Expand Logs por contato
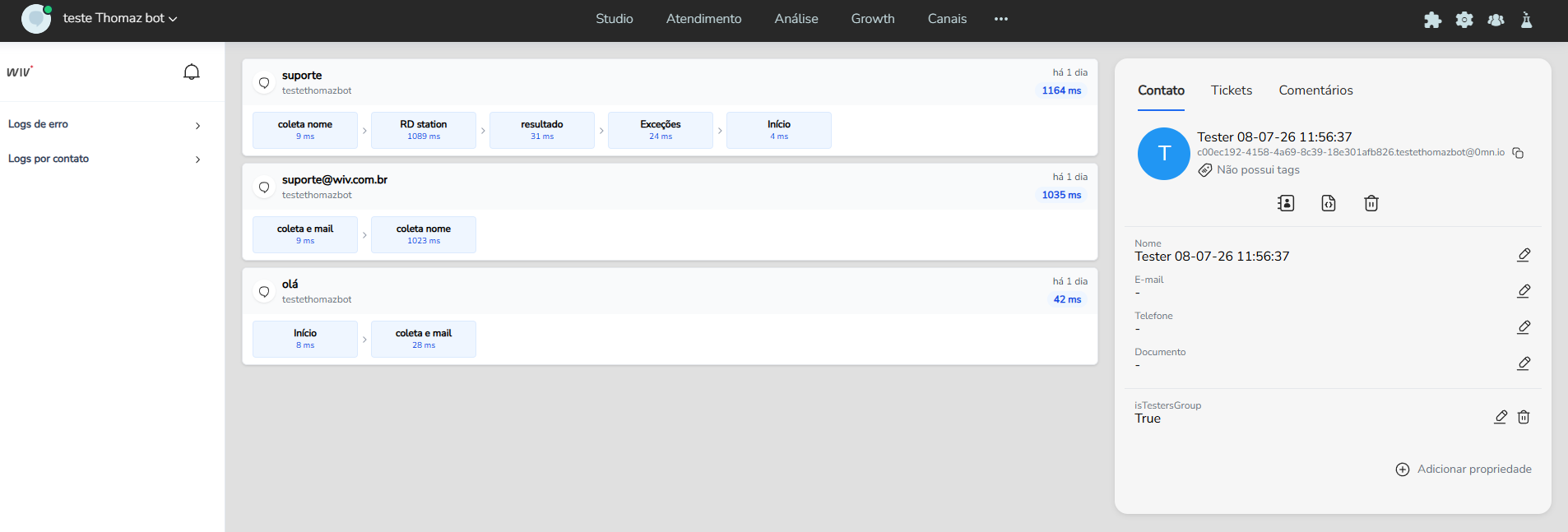Image resolution: width=1568 pixels, height=532 pixels. [x=105, y=160]
